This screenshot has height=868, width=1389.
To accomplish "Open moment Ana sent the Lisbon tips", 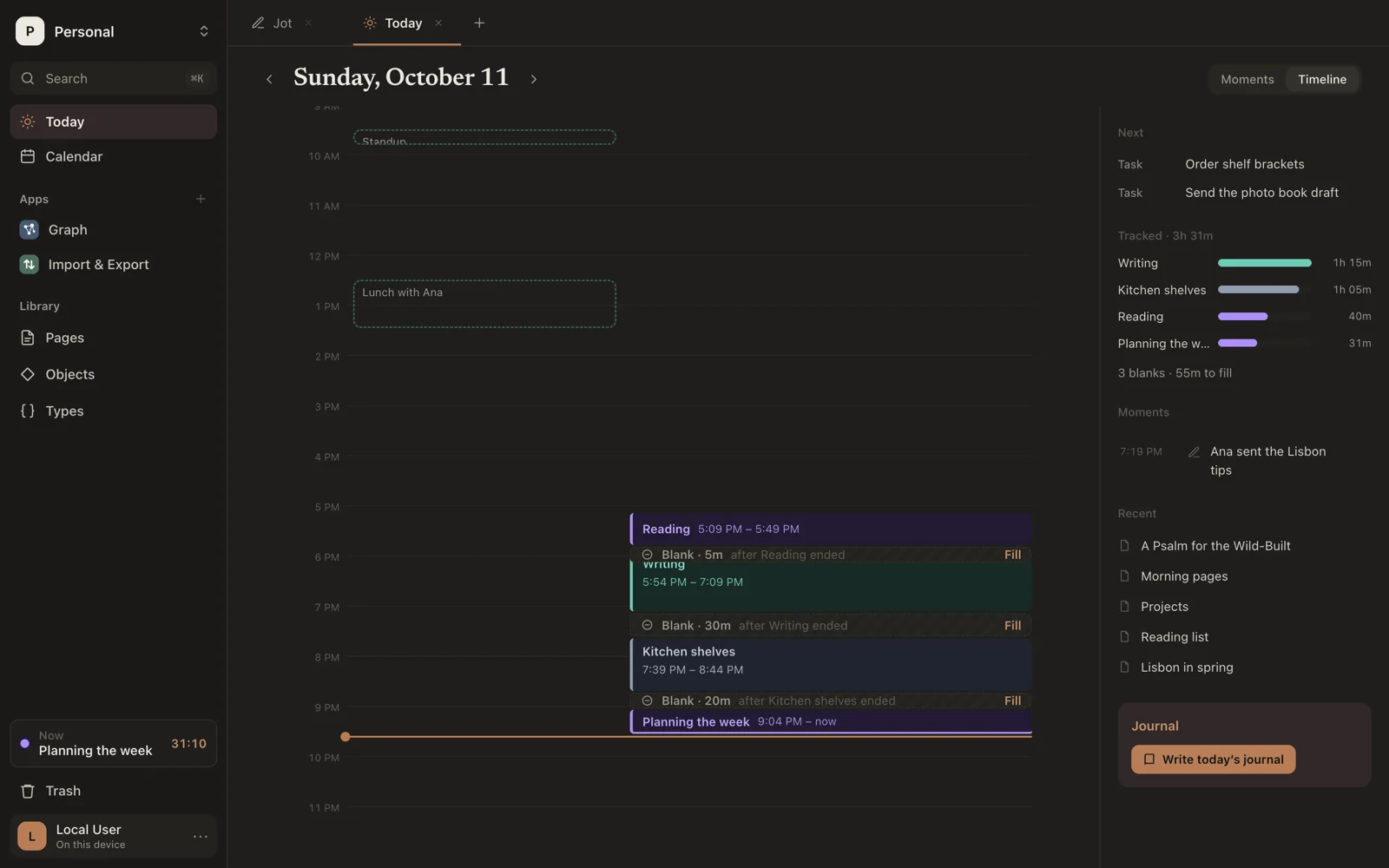I will (x=1267, y=461).
